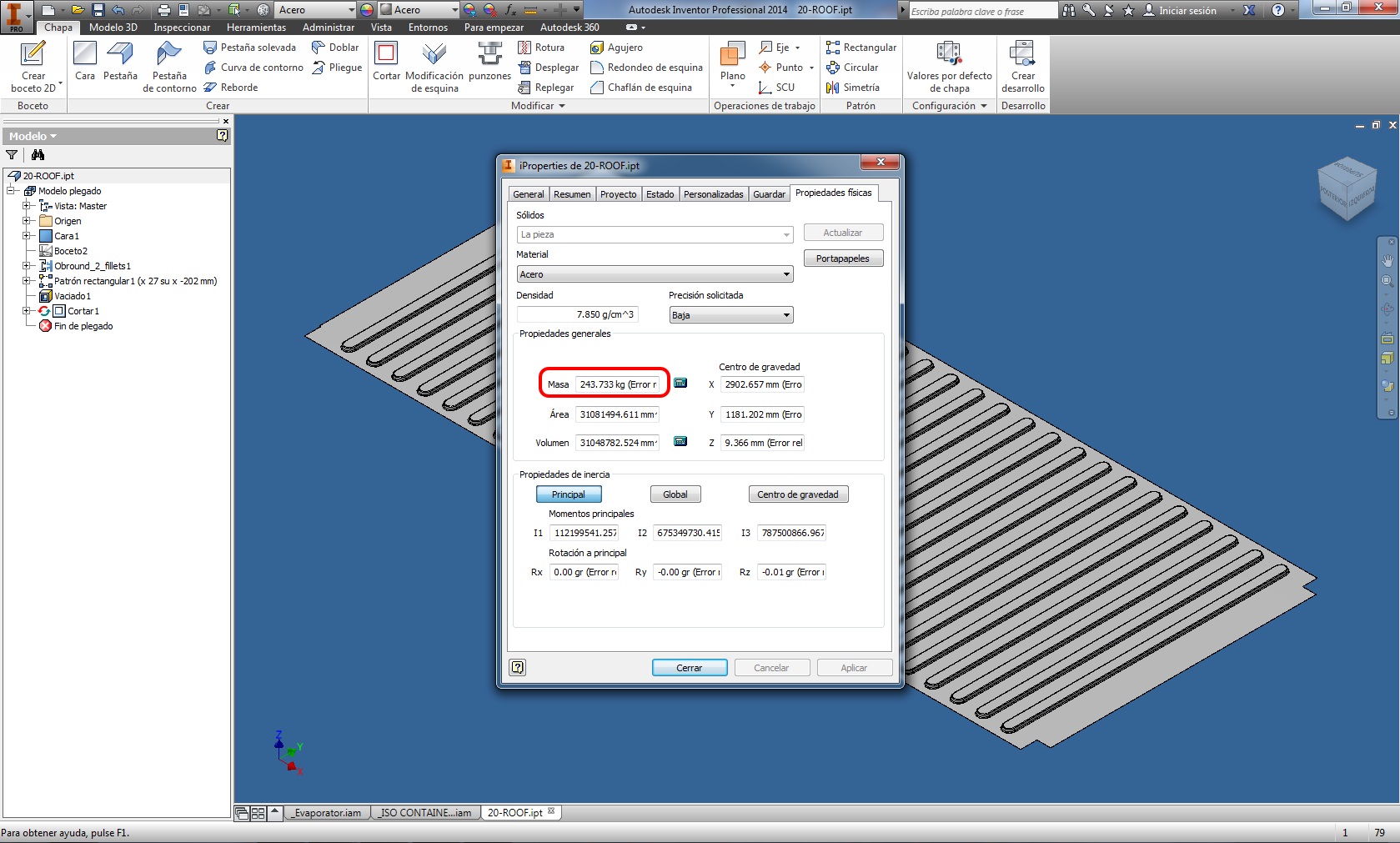Click the Desplegar unfold tool
1400x843 pixels.
[x=549, y=68]
